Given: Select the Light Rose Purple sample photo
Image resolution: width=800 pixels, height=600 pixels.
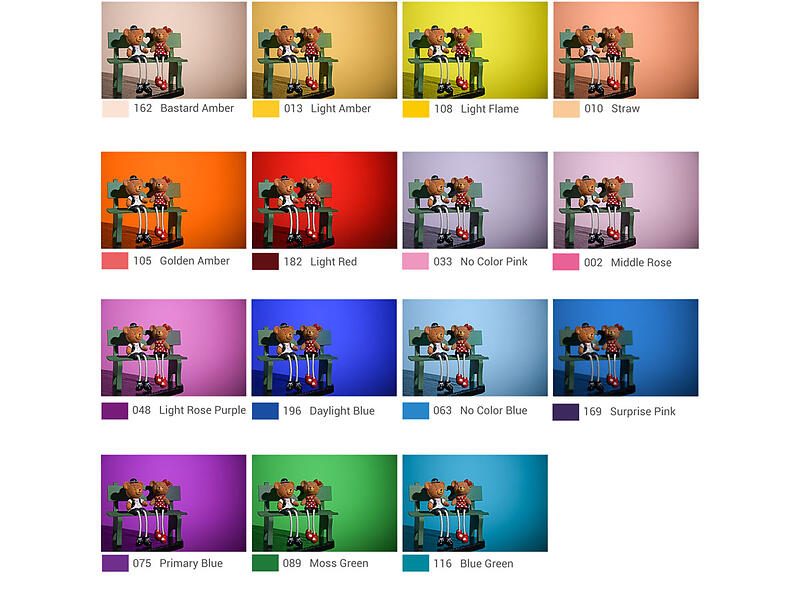Looking at the screenshot, I should (173, 347).
